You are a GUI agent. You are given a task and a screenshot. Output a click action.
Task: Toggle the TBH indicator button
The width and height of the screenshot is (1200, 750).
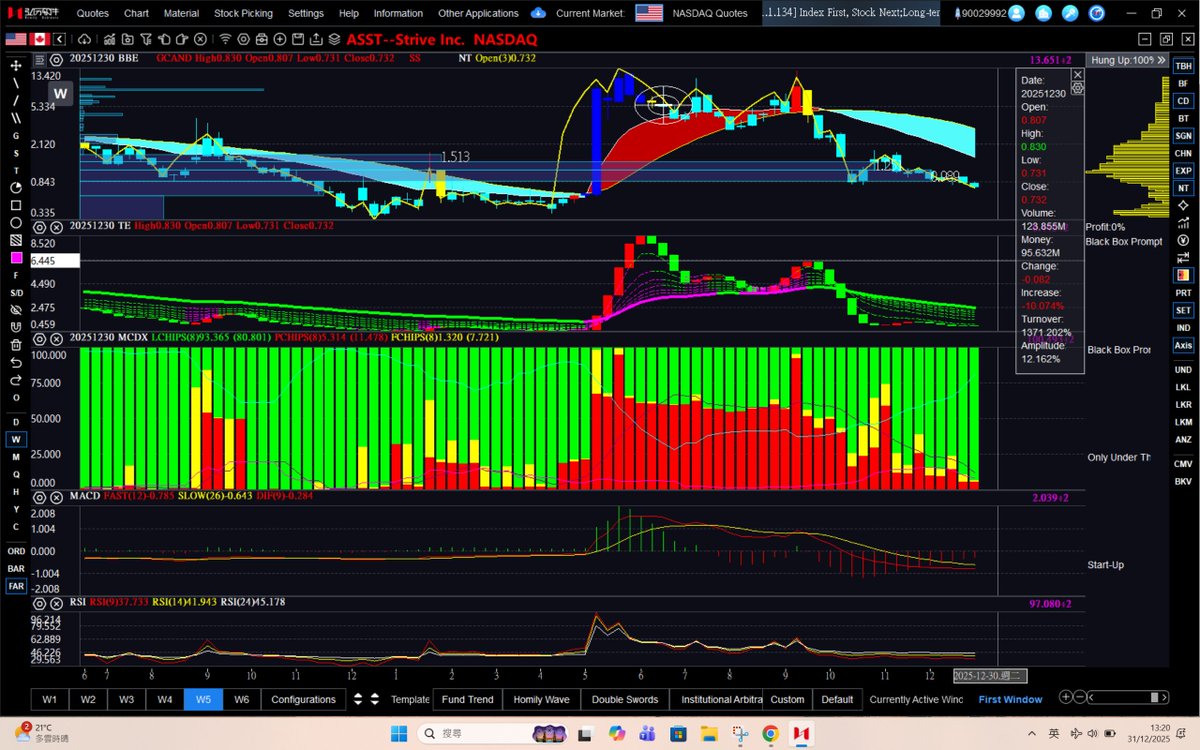[1183, 64]
